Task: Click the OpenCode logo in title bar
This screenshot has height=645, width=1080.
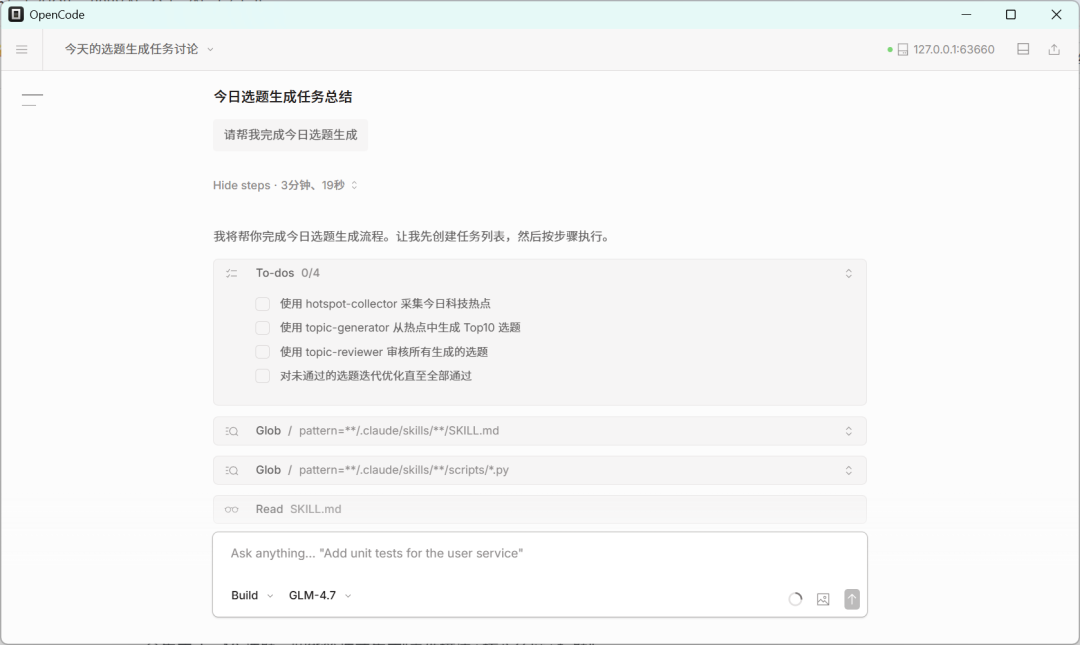Action: coord(14,14)
